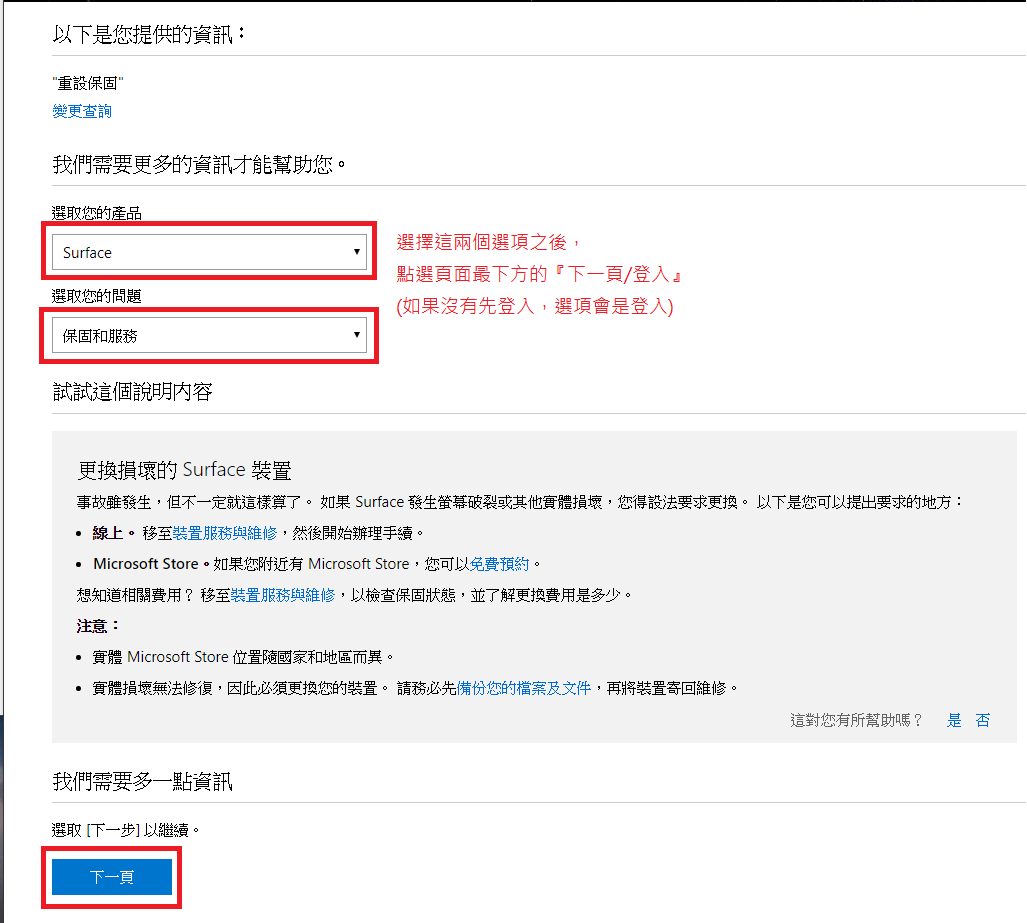Open the 免費預約 link
This screenshot has width=1027, height=923.
tap(499, 564)
